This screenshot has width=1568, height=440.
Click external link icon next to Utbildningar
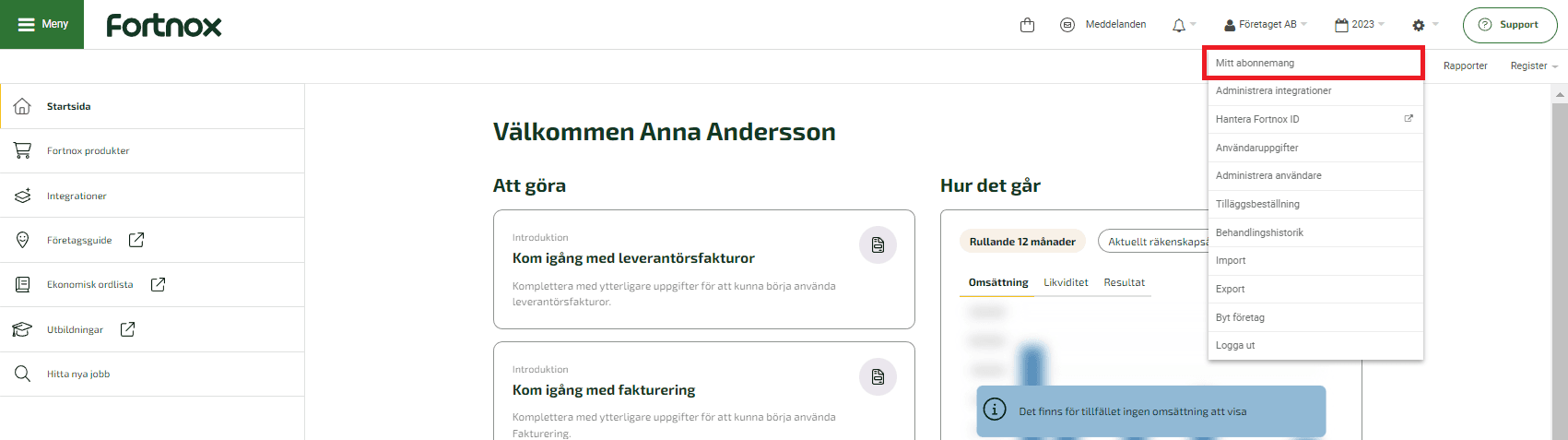click(x=127, y=329)
